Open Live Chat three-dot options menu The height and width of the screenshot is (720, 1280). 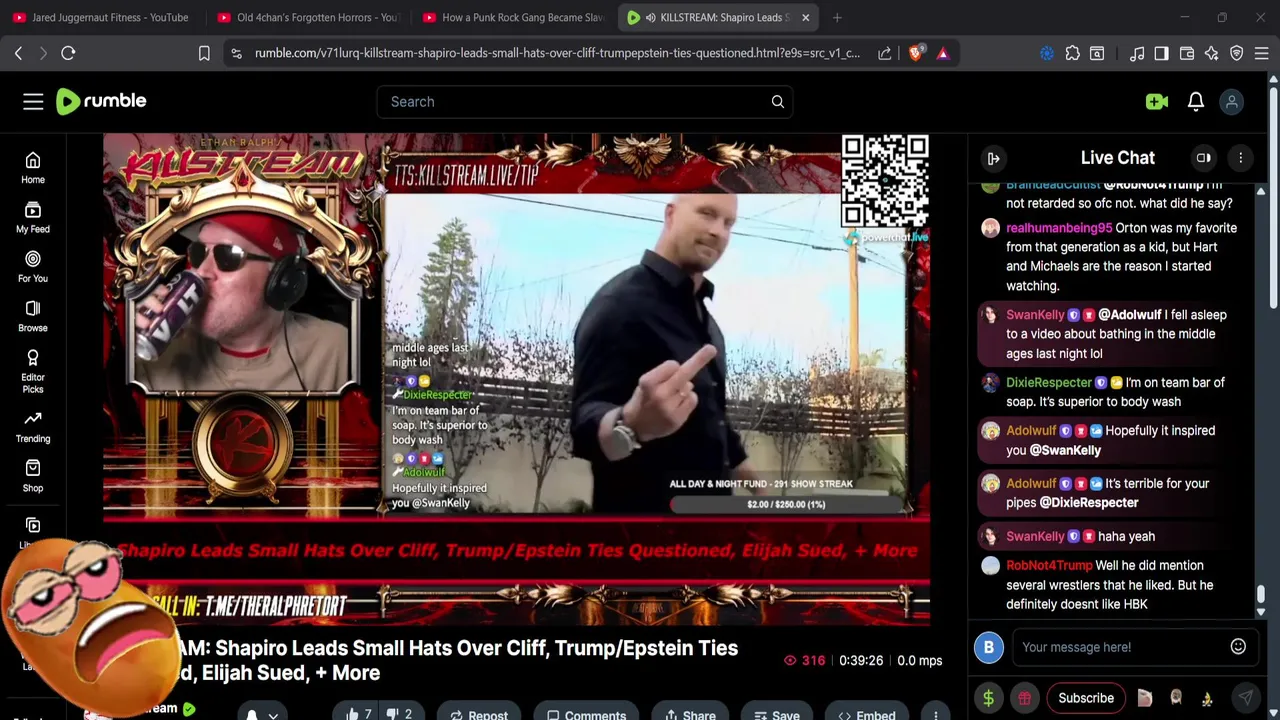pyautogui.click(x=1240, y=158)
